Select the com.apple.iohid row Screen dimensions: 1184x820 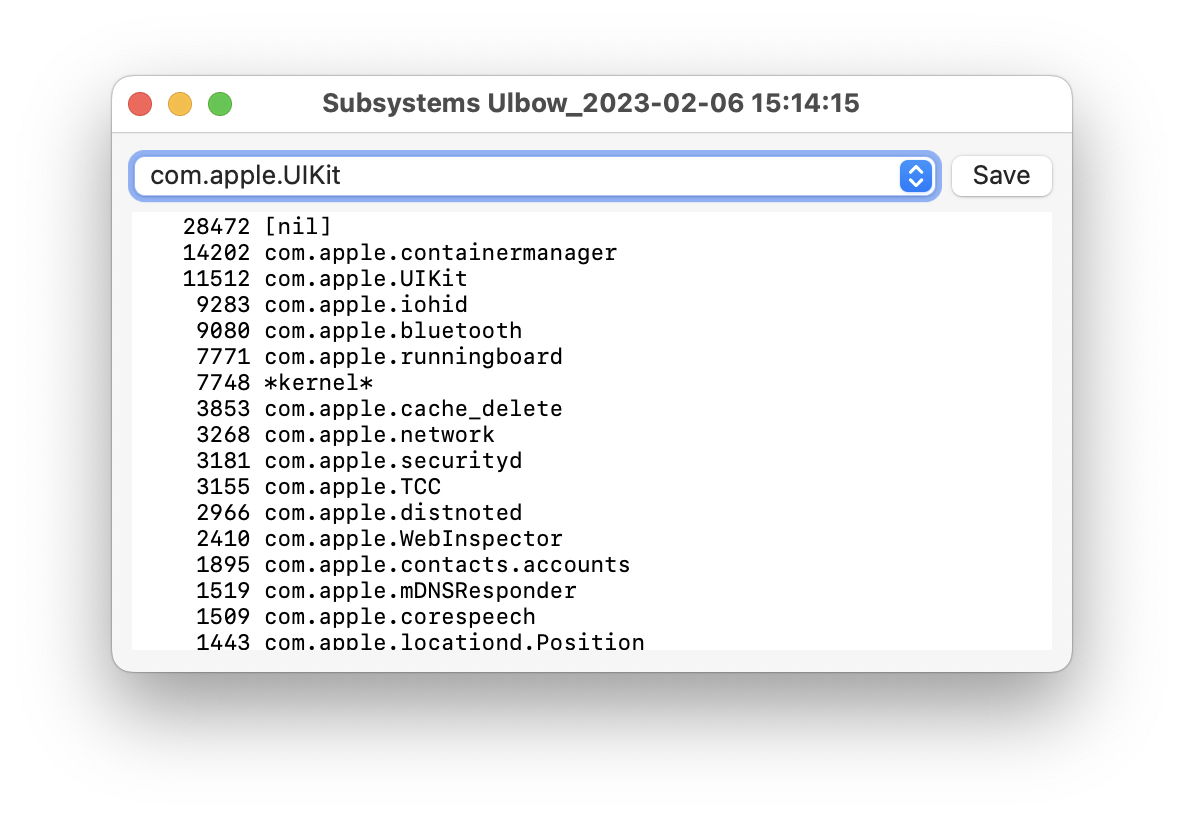[x=365, y=305]
